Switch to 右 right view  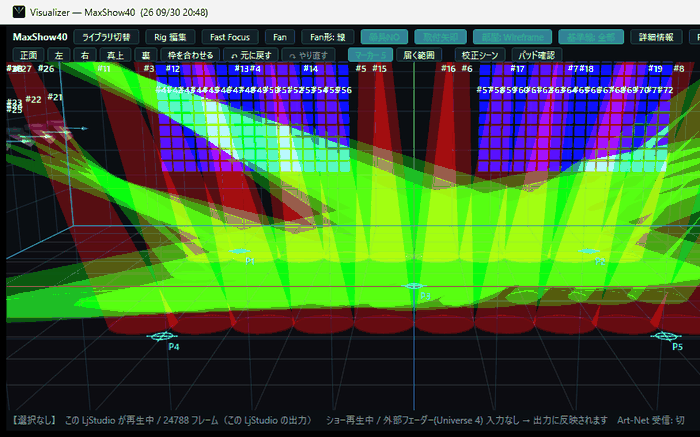click(x=85, y=55)
